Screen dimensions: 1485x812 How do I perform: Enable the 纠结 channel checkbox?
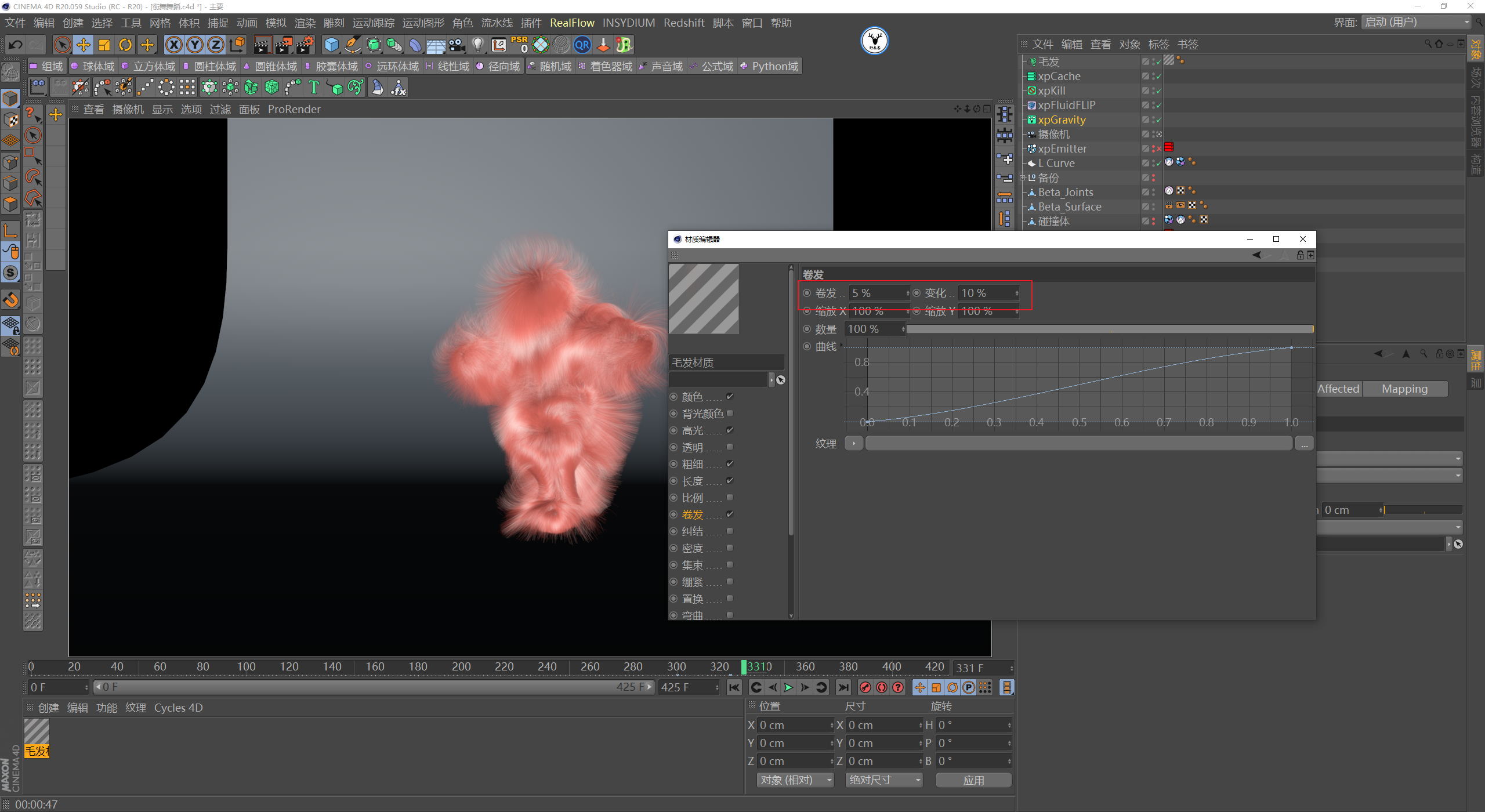pyautogui.click(x=730, y=531)
